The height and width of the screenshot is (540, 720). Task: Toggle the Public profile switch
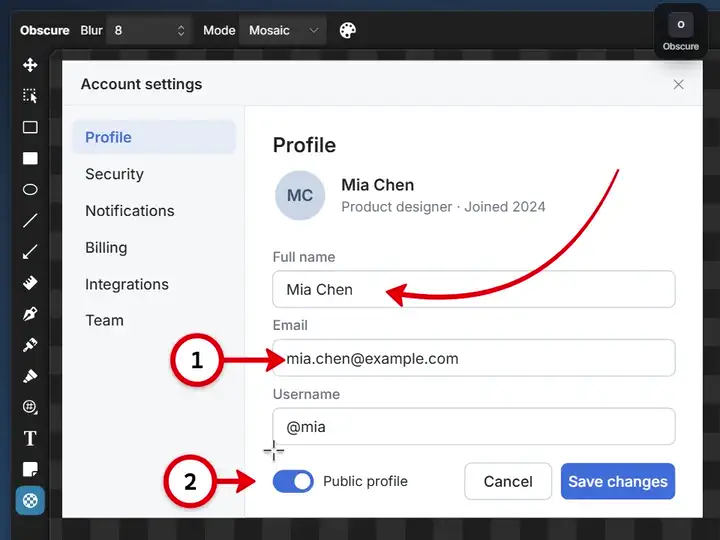pyautogui.click(x=293, y=481)
